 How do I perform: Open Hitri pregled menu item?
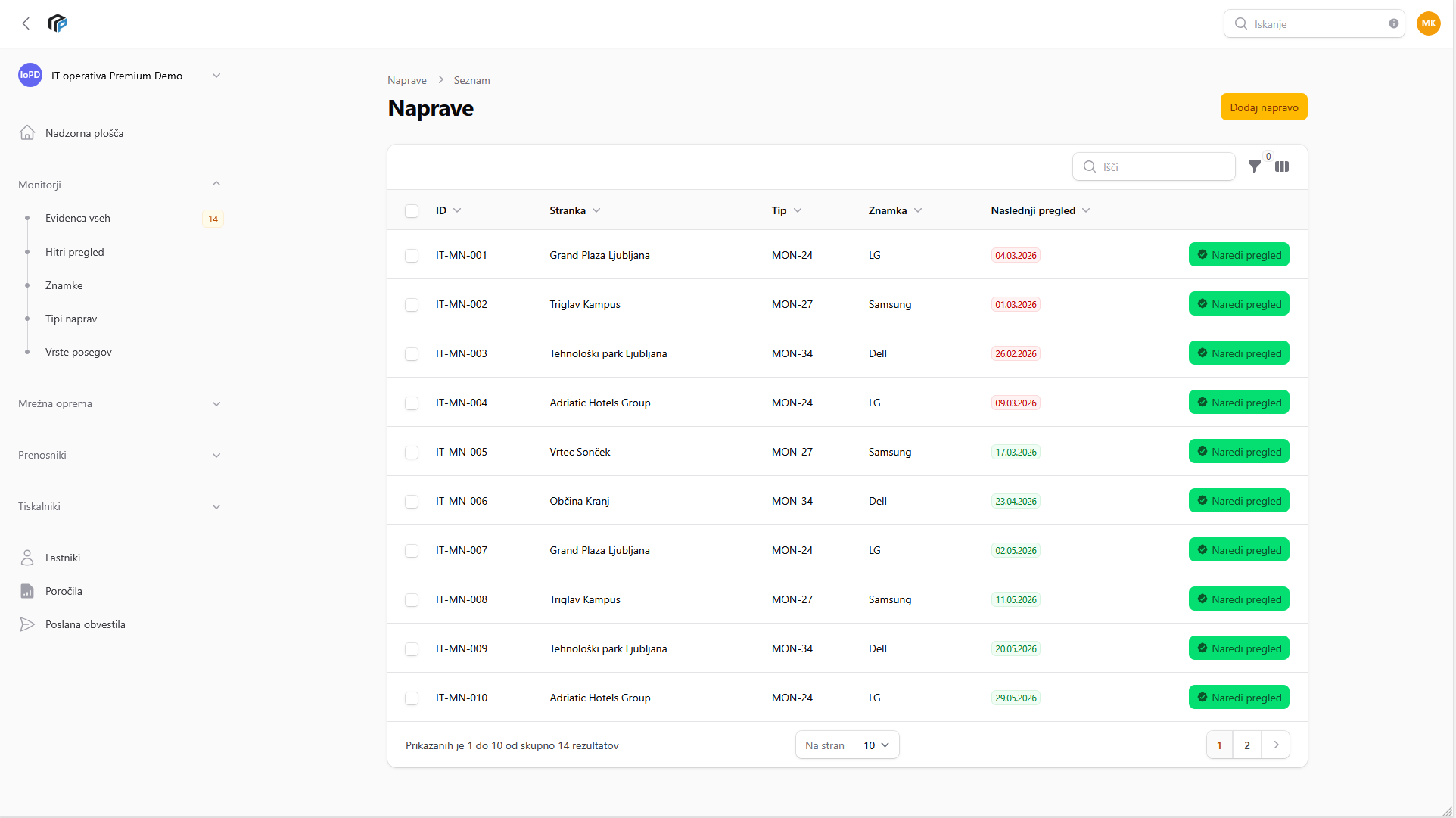(x=75, y=252)
